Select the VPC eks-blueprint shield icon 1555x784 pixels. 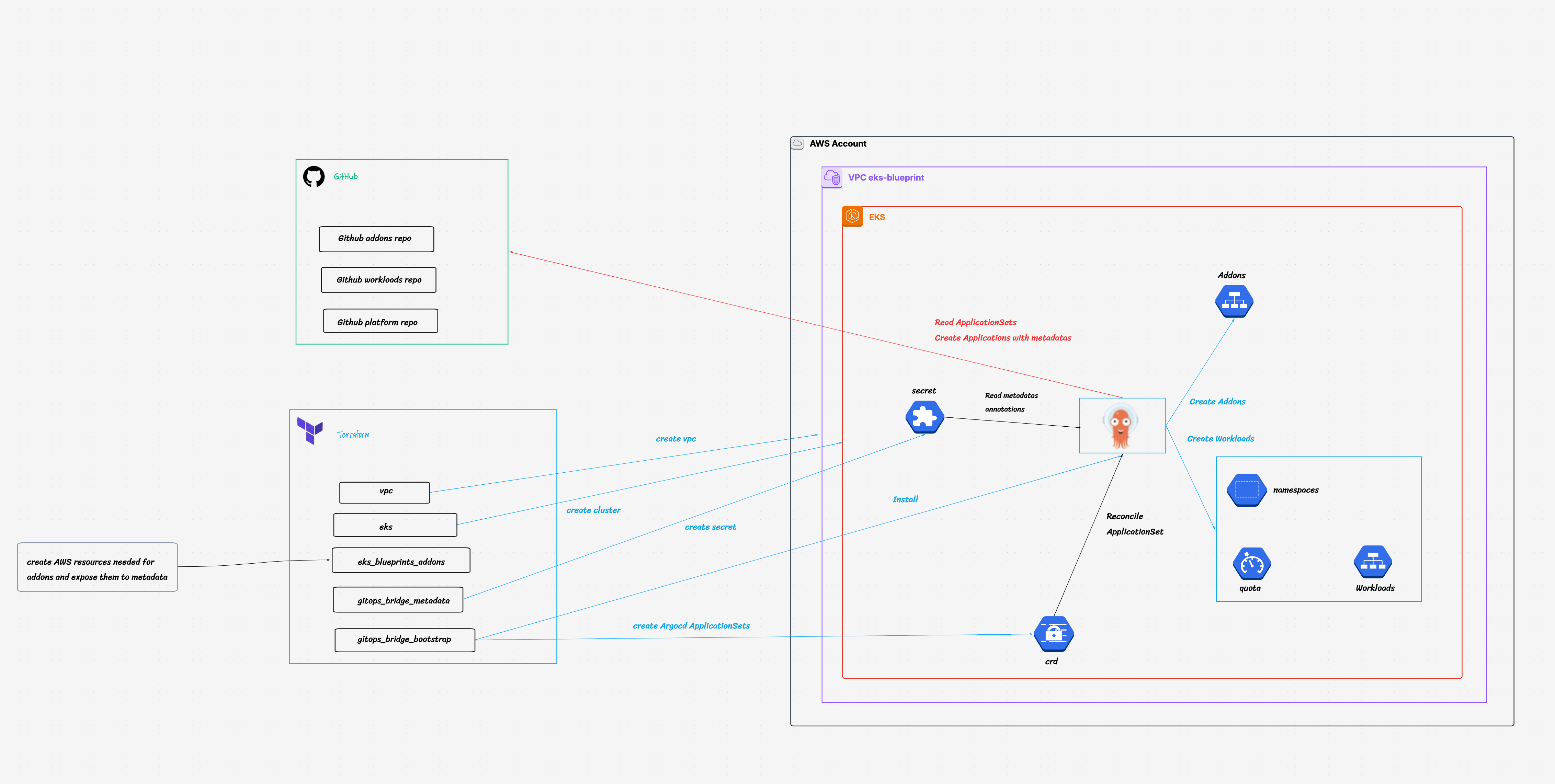tap(832, 177)
